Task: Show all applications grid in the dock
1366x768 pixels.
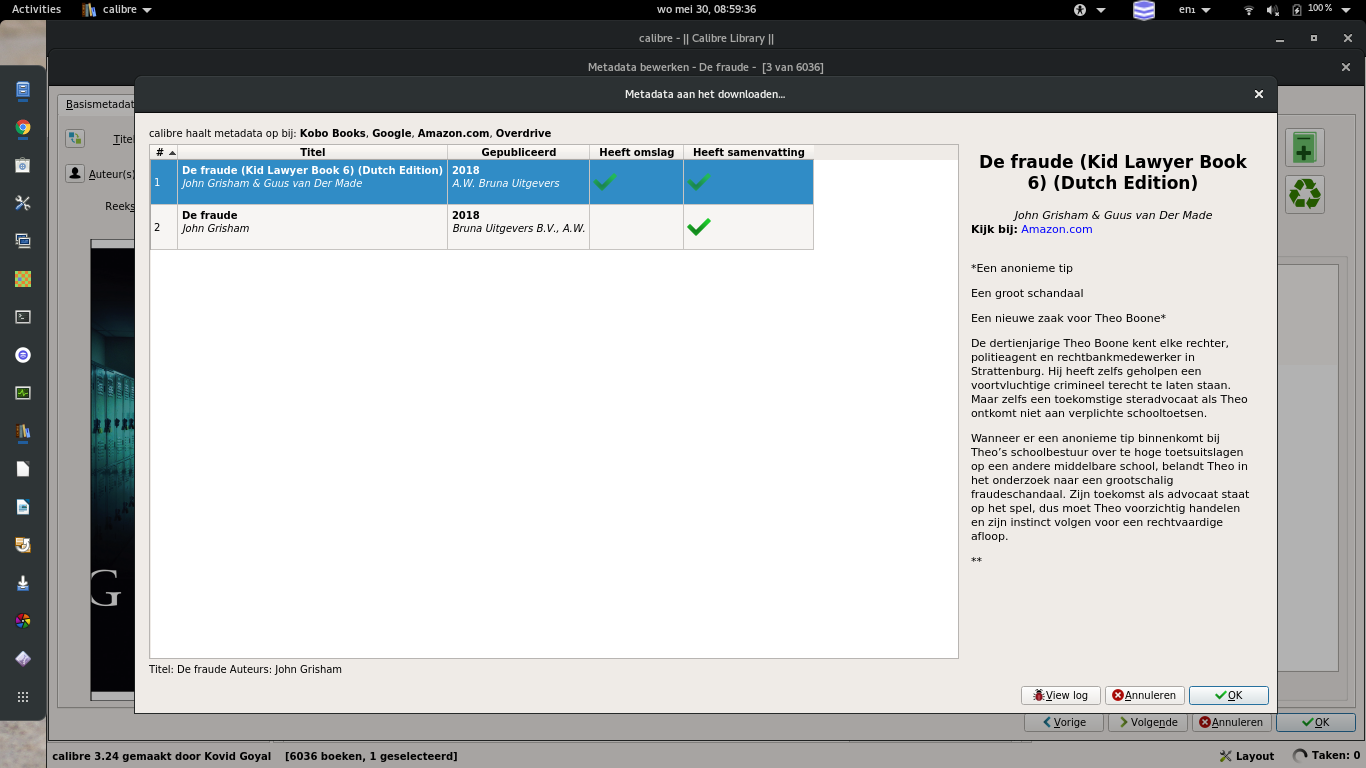Action: click(x=23, y=697)
